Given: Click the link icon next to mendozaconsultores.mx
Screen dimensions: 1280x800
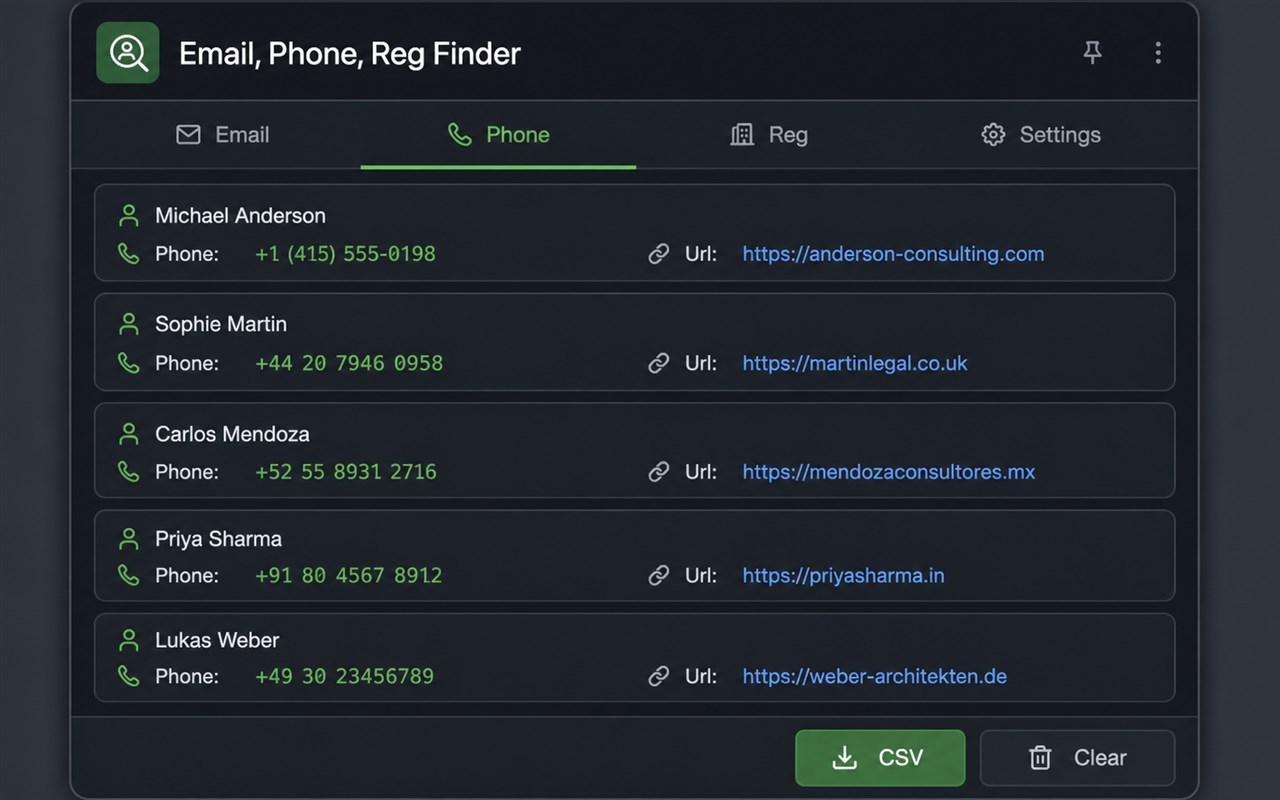Looking at the screenshot, I should pos(658,472).
